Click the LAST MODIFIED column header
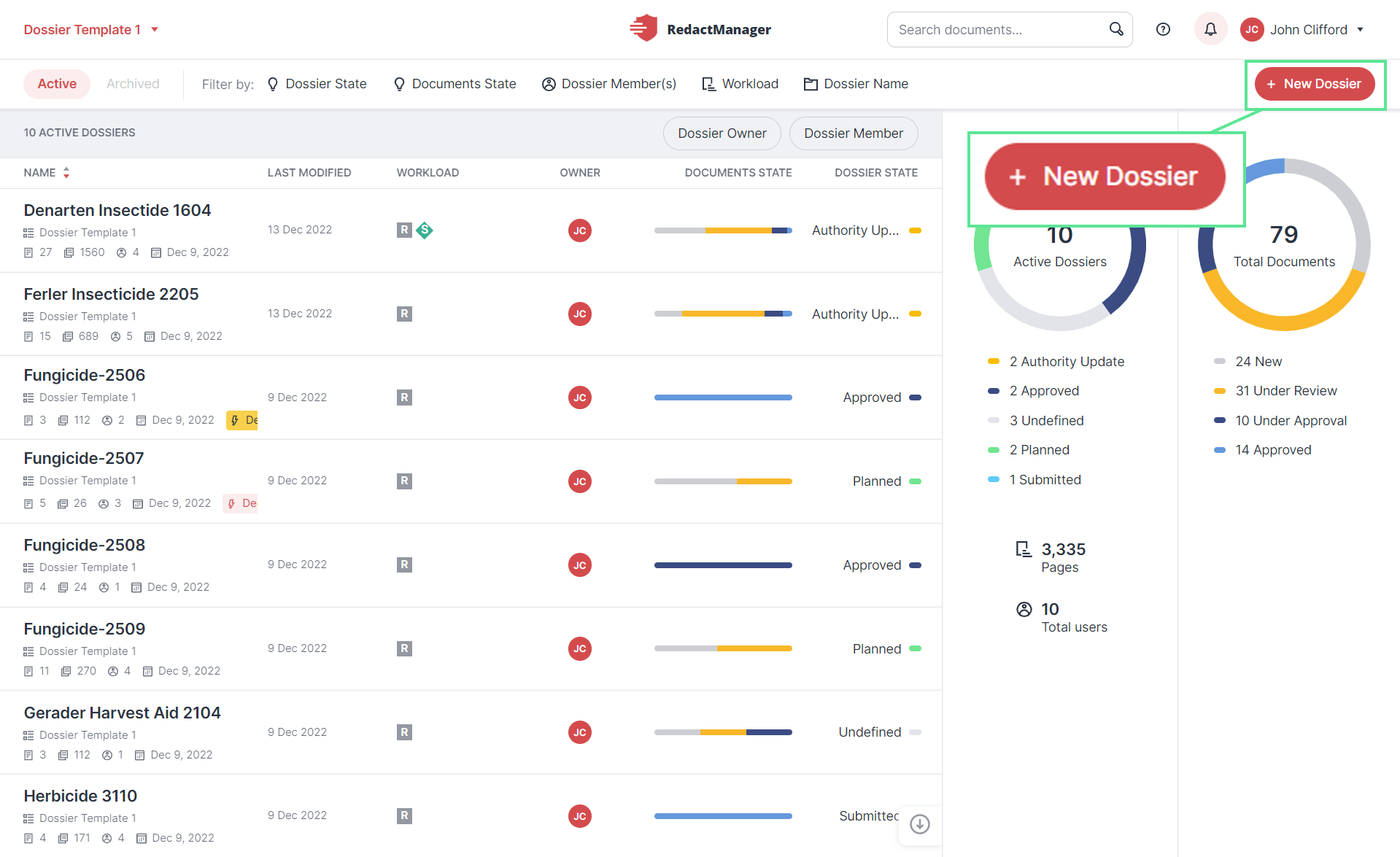This screenshot has height=857, width=1400. (x=309, y=173)
